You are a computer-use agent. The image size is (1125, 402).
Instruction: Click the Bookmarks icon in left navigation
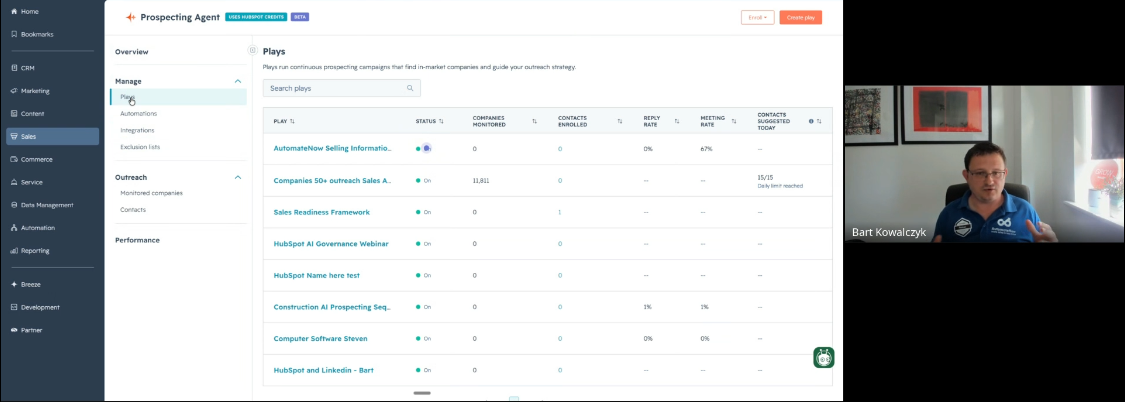tap(14, 34)
